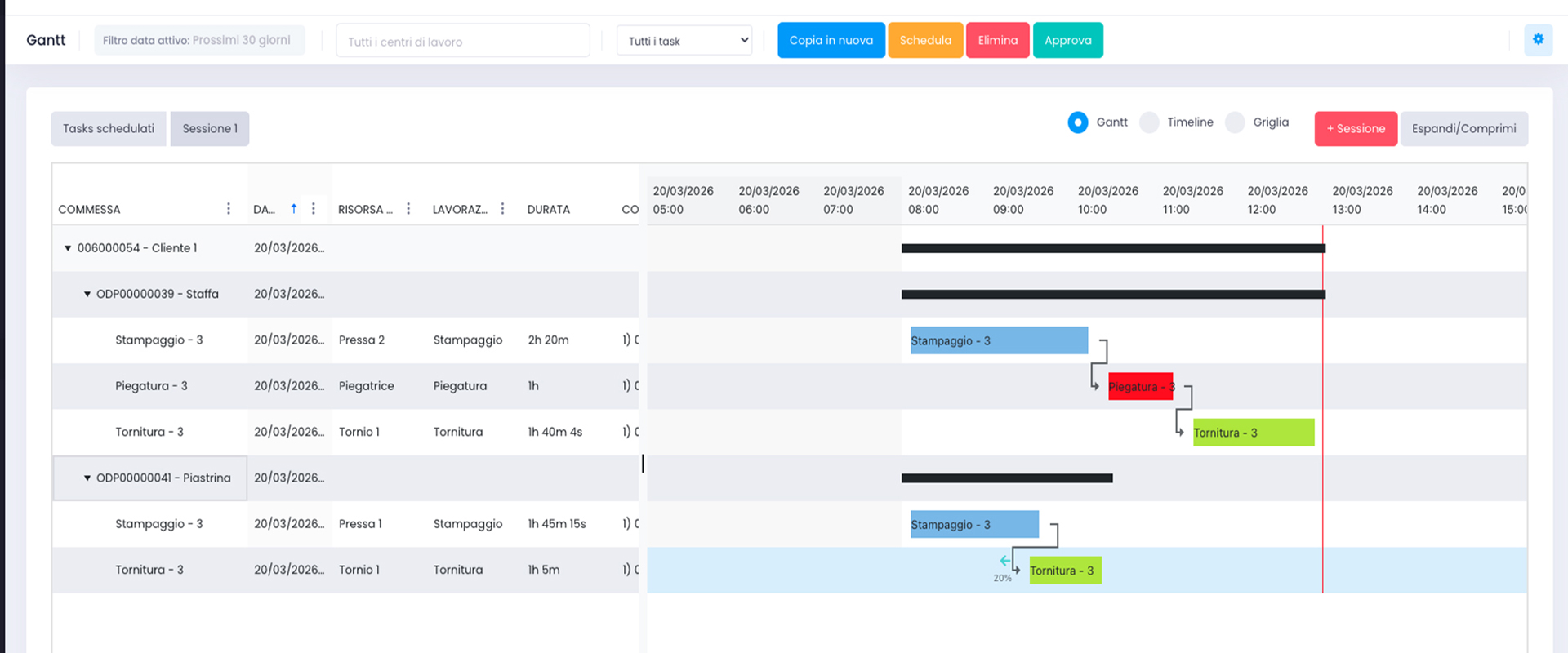Image resolution: width=1568 pixels, height=653 pixels.
Task: Click Pressa 2 resource cell
Action: tap(362, 340)
